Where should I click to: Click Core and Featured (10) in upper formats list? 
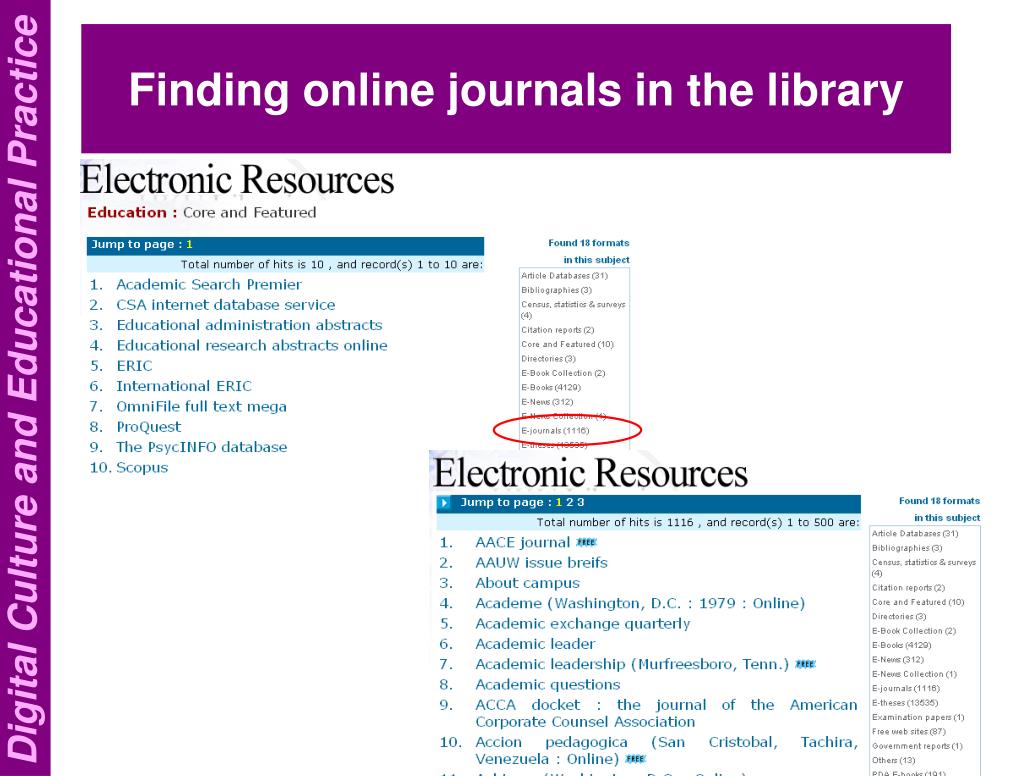pyautogui.click(x=568, y=344)
